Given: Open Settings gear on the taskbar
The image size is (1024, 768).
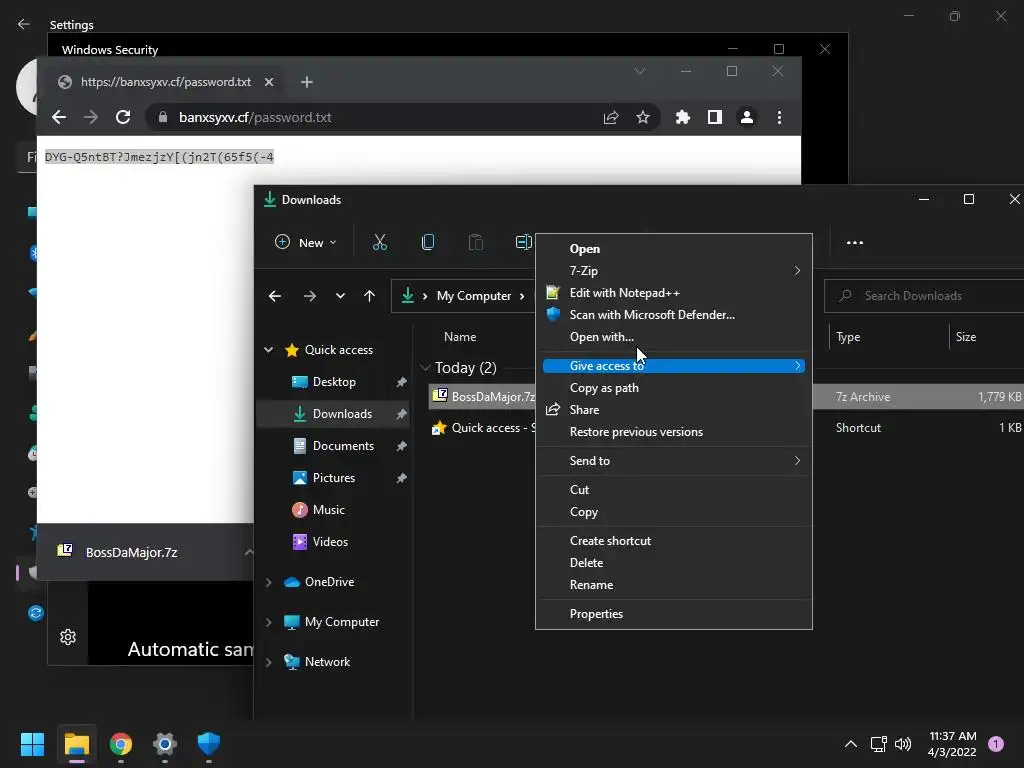Looking at the screenshot, I should pyautogui.click(x=165, y=744).
